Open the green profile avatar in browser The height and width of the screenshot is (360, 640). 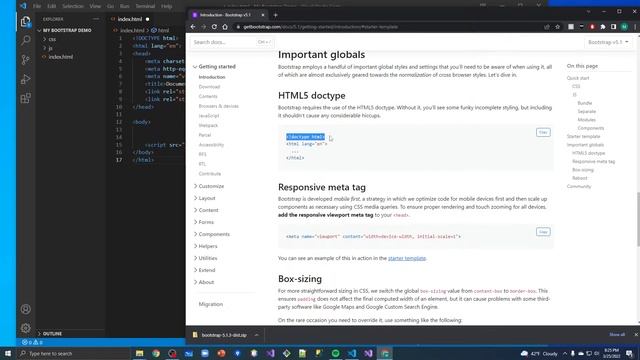point(624,27)
